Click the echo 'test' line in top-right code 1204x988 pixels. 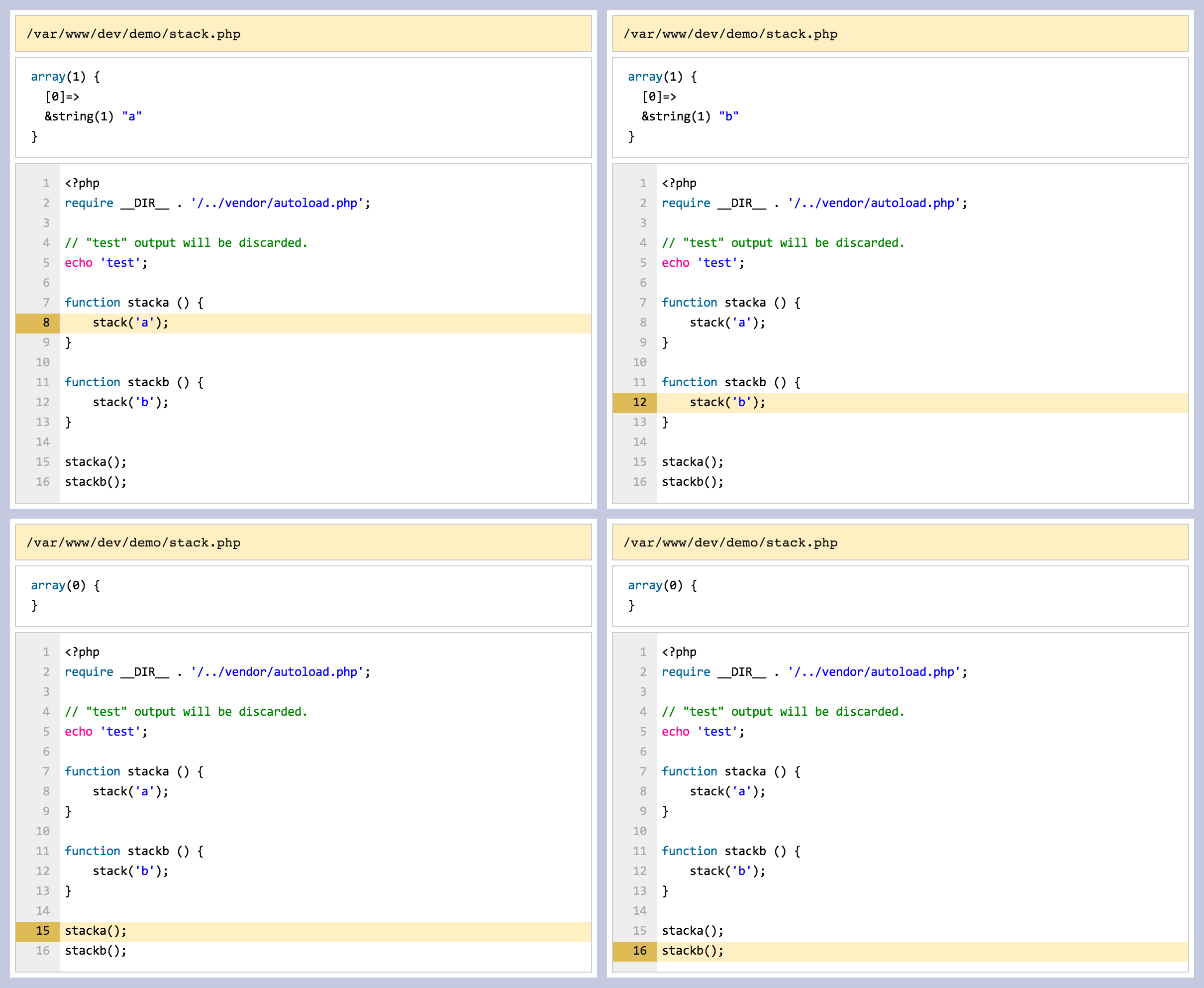702,263
